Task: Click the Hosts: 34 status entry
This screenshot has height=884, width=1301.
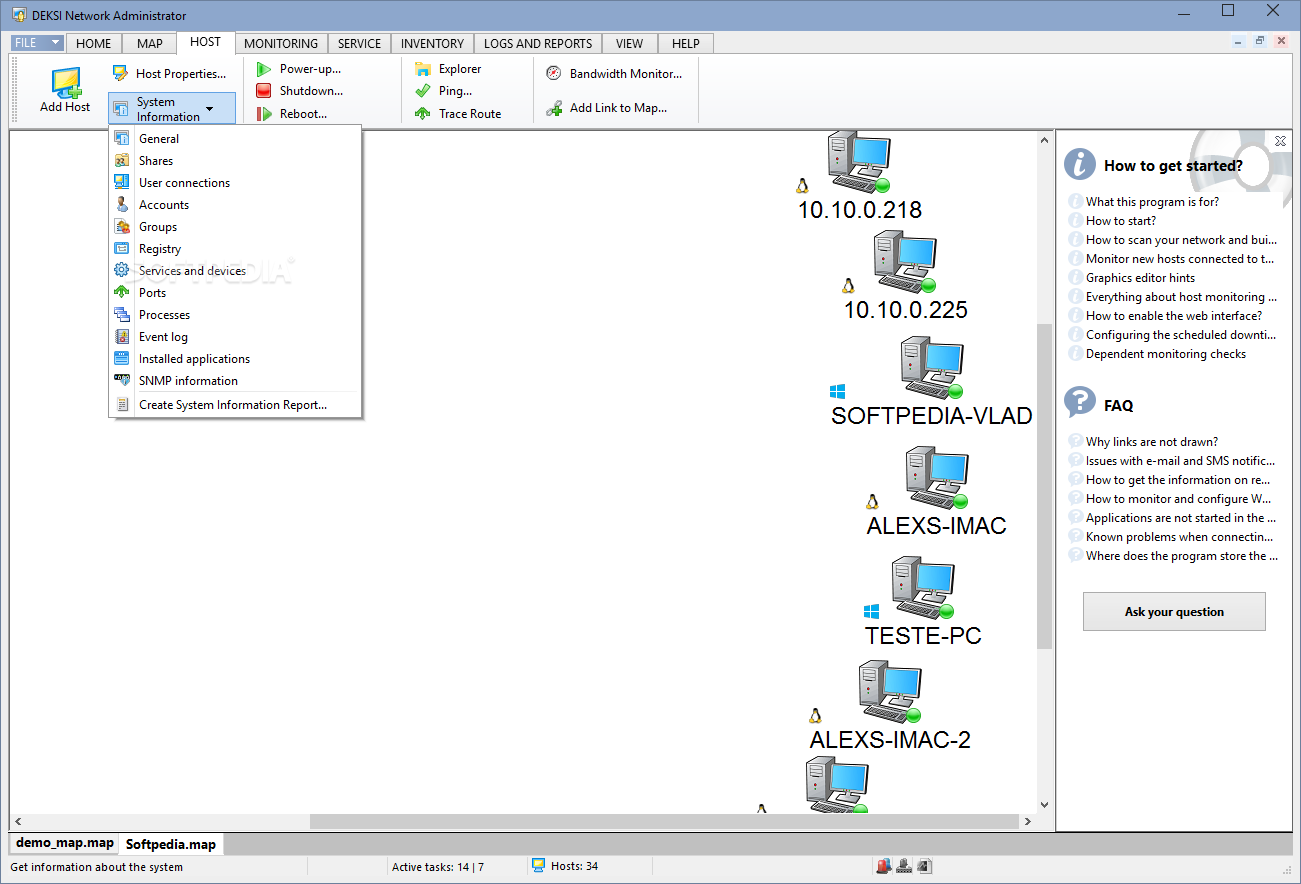Action: [x=565, y=866]
